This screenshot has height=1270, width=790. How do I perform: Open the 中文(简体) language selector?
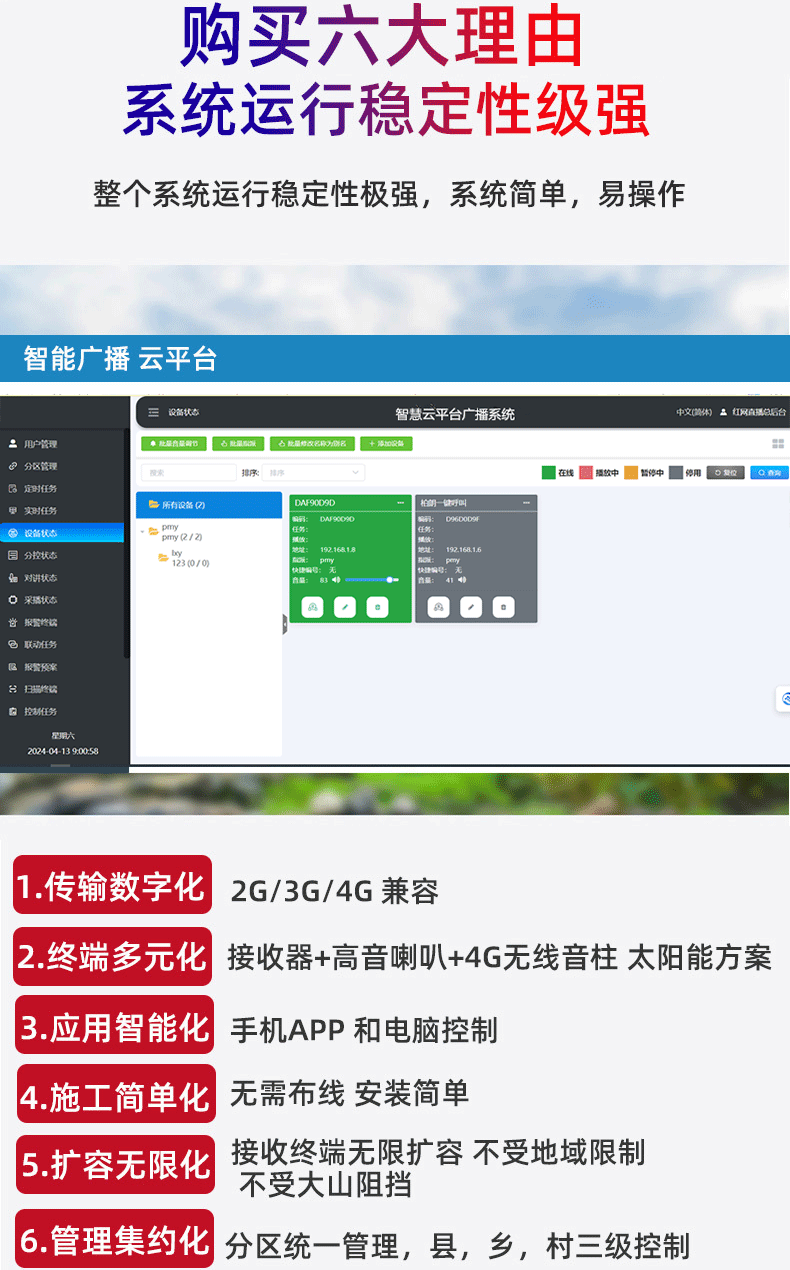(x=693, y=412)
